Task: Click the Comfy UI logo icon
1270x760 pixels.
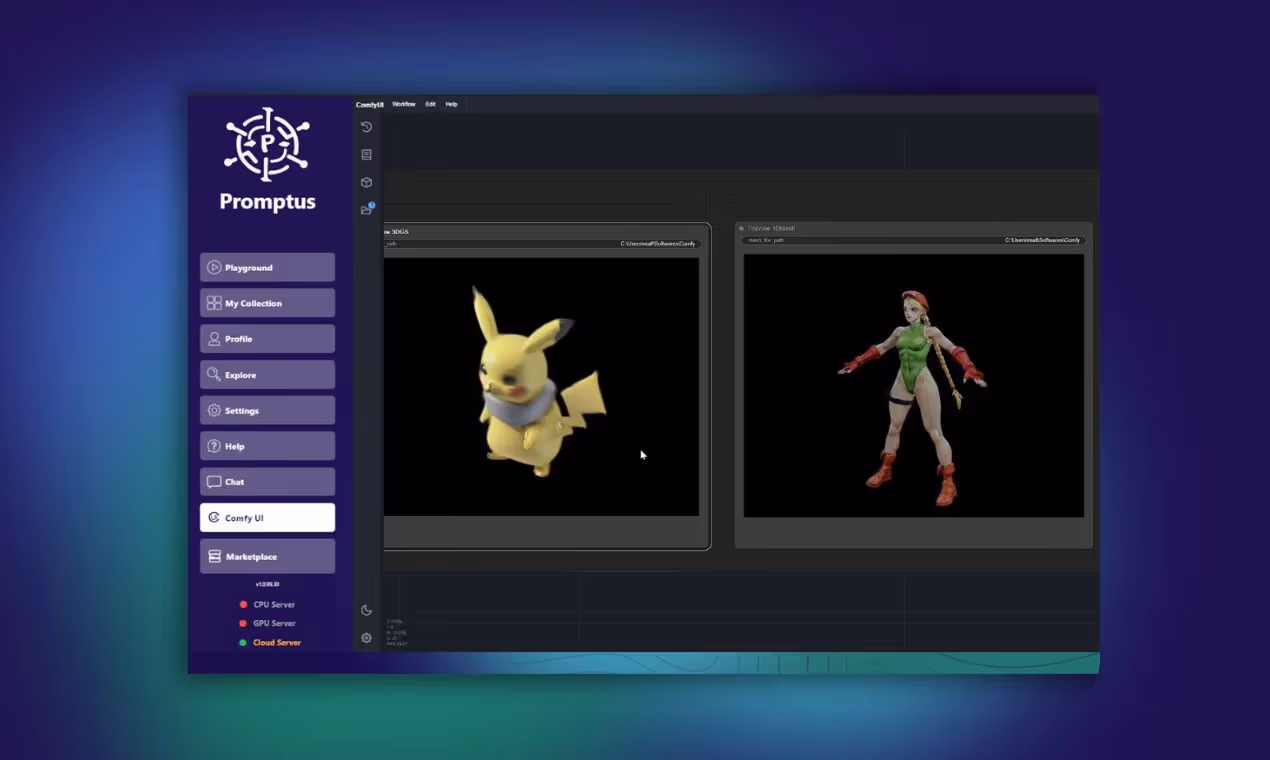Action: (214, 518)
